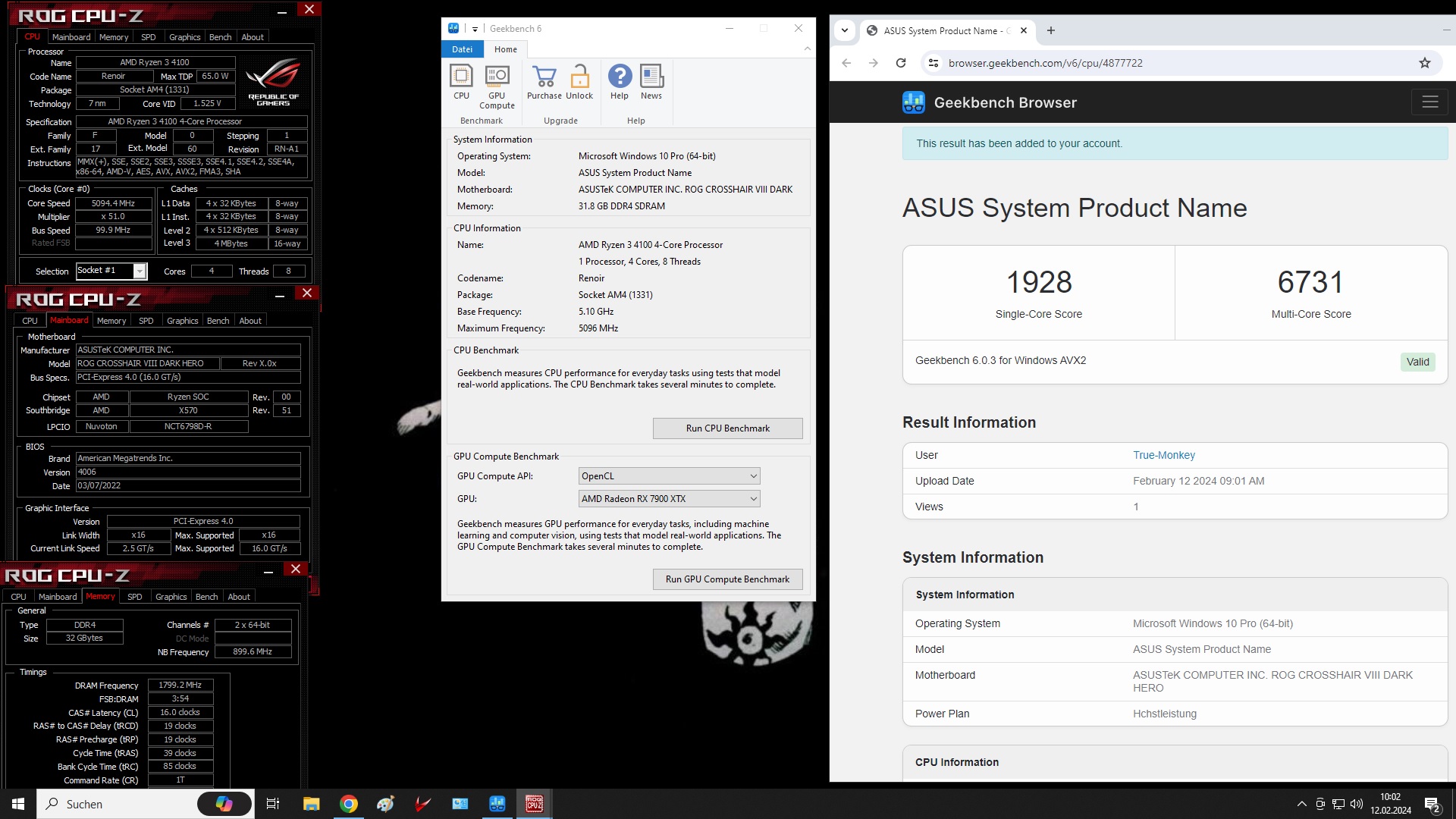Switch to Mainboard tab in top CPU-Z window
Viewport: 1456px width, 819px height.
(71, 37)
